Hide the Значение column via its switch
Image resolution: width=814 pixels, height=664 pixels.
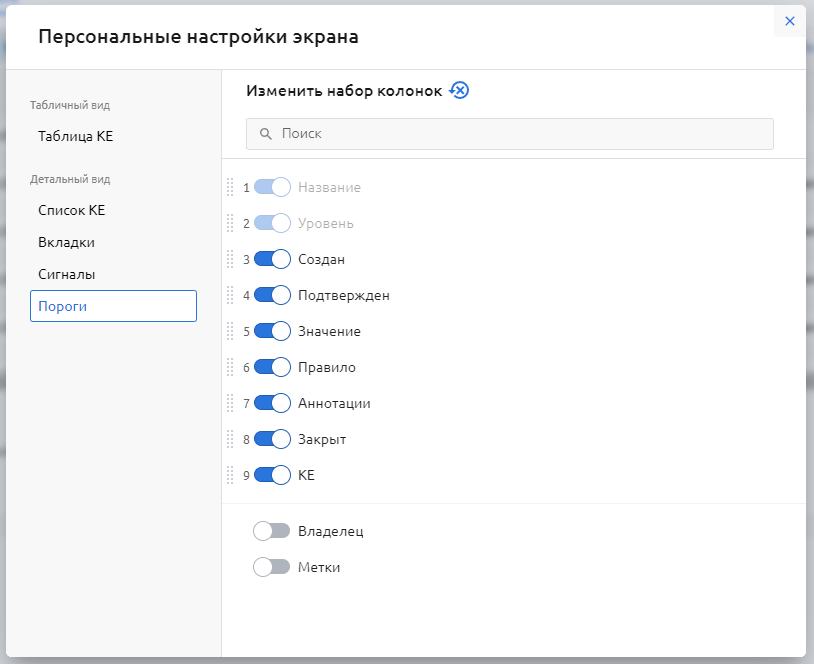272,331
